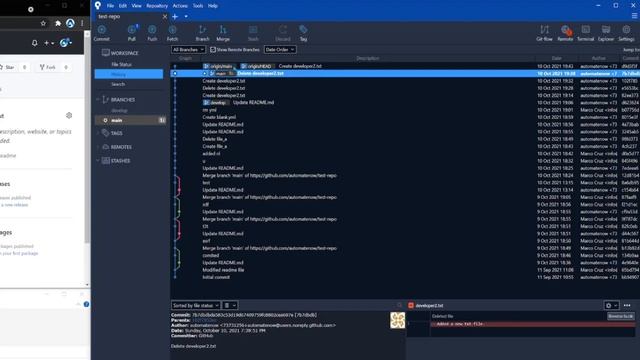This screenshot has width=640, height=360.
Task: Open the Repository menu
Action: (157, 6)
